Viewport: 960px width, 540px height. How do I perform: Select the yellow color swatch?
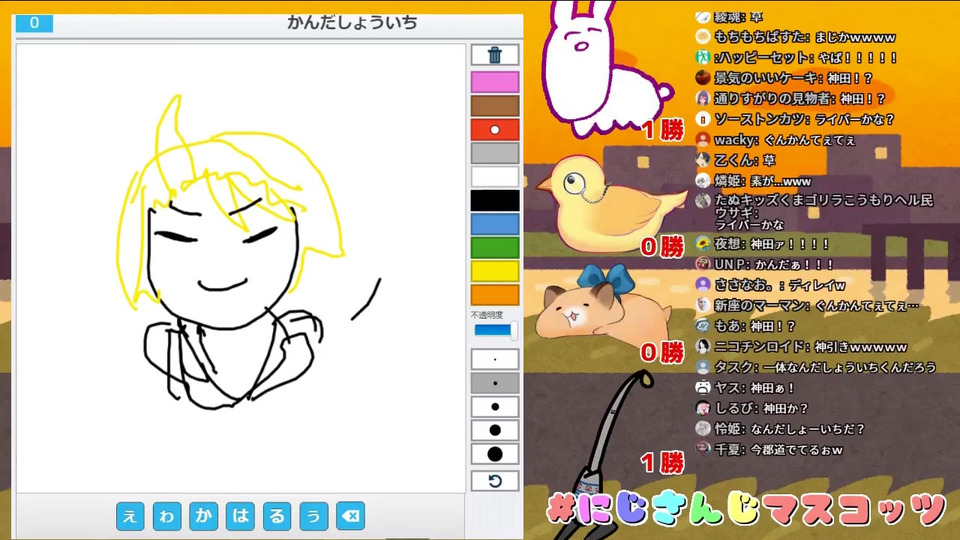click(x=495, y=271)
